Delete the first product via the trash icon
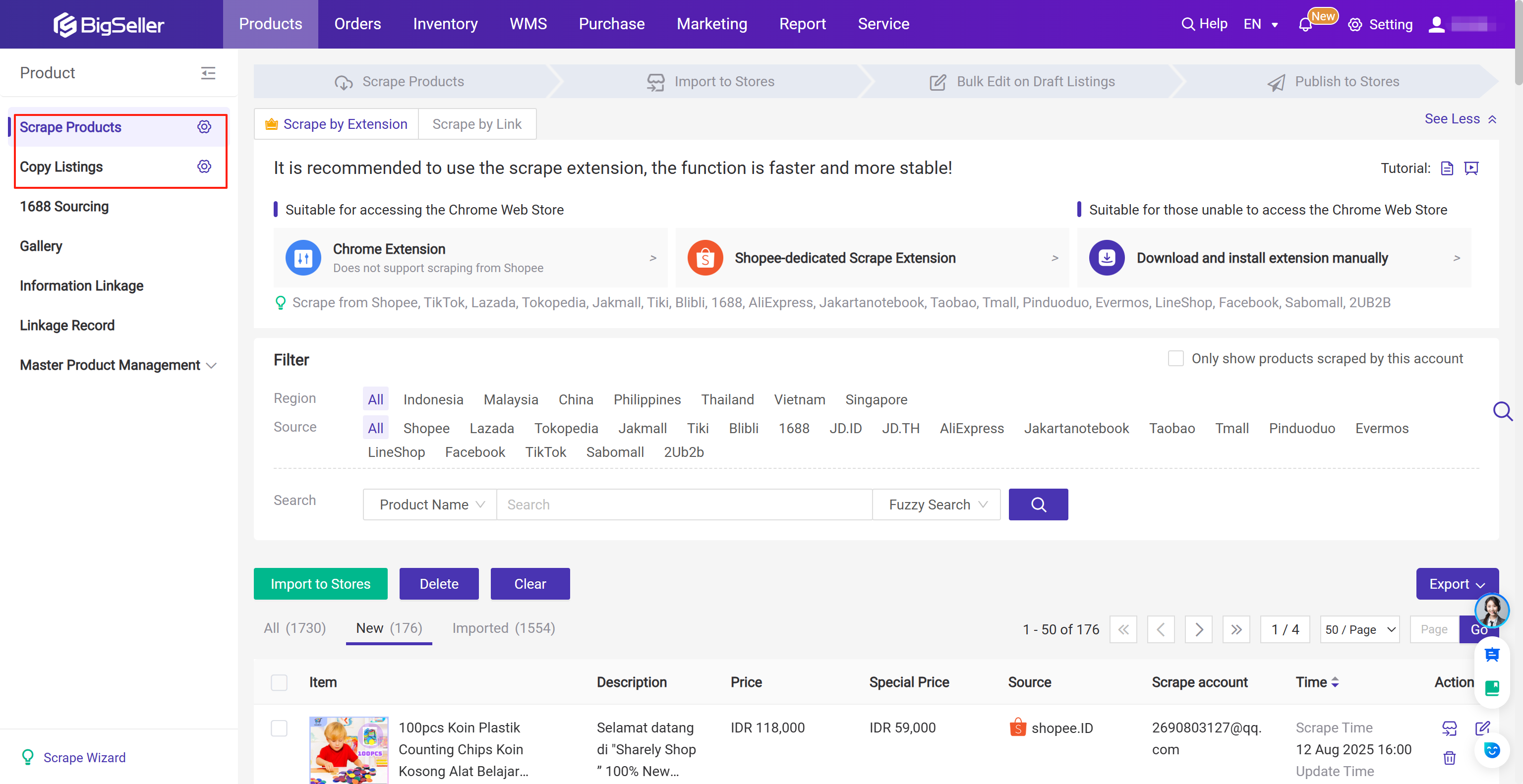Viewport: 1523px width, 784px height. (1450, 758)
